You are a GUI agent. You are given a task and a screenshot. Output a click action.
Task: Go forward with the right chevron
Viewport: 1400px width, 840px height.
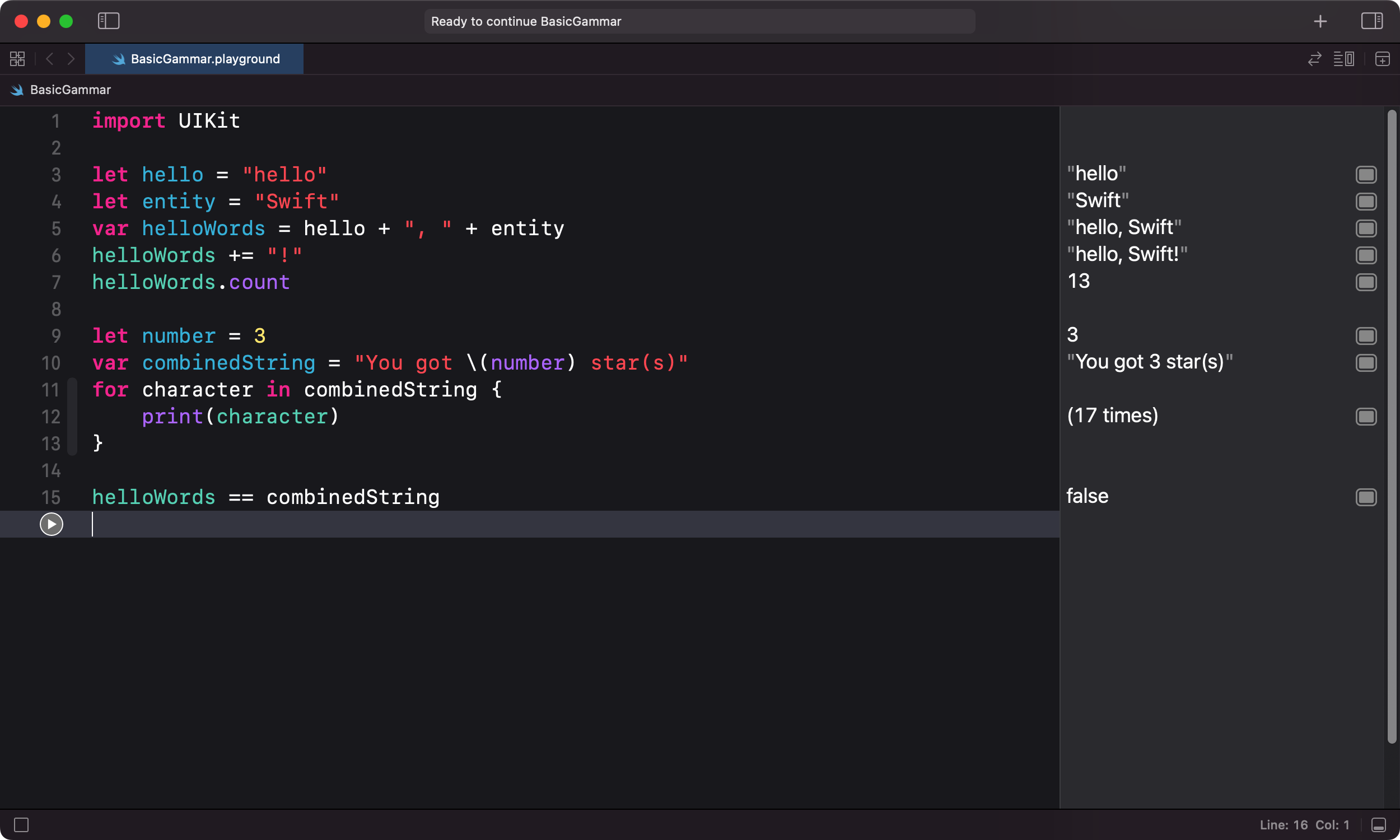click(x=71, y=59)
